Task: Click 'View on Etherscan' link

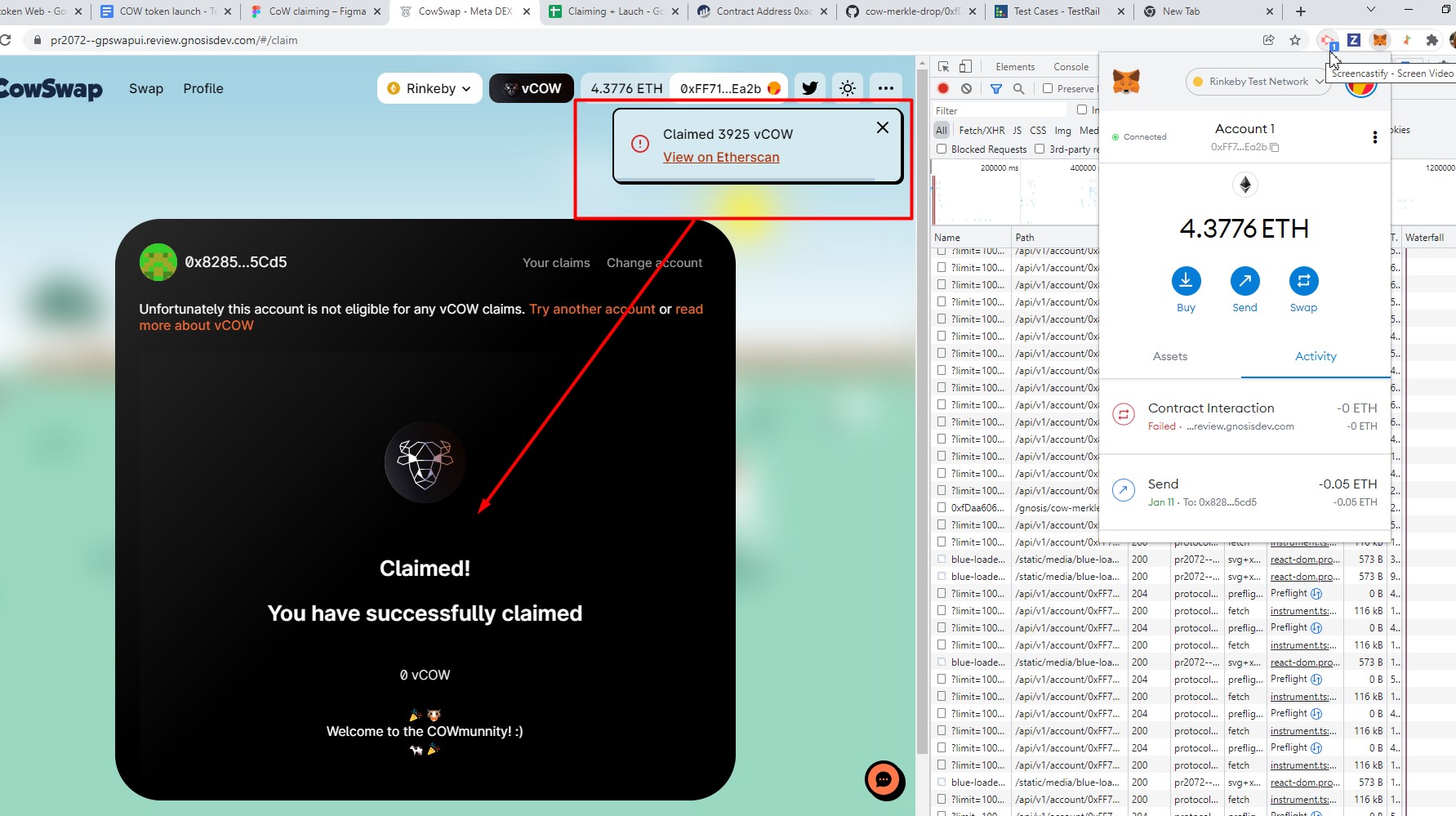Action: pos(721,157)
